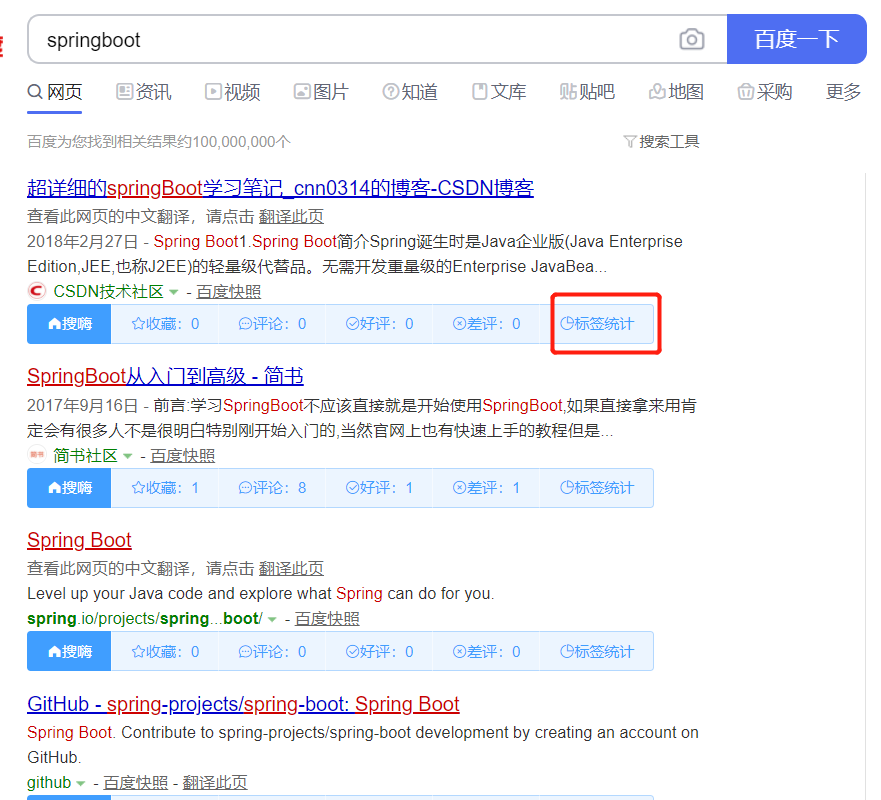Click the result count text 约100,000,000个
Image resolution: width=881 pixels, height=800 pixels.
pos(234,142)
